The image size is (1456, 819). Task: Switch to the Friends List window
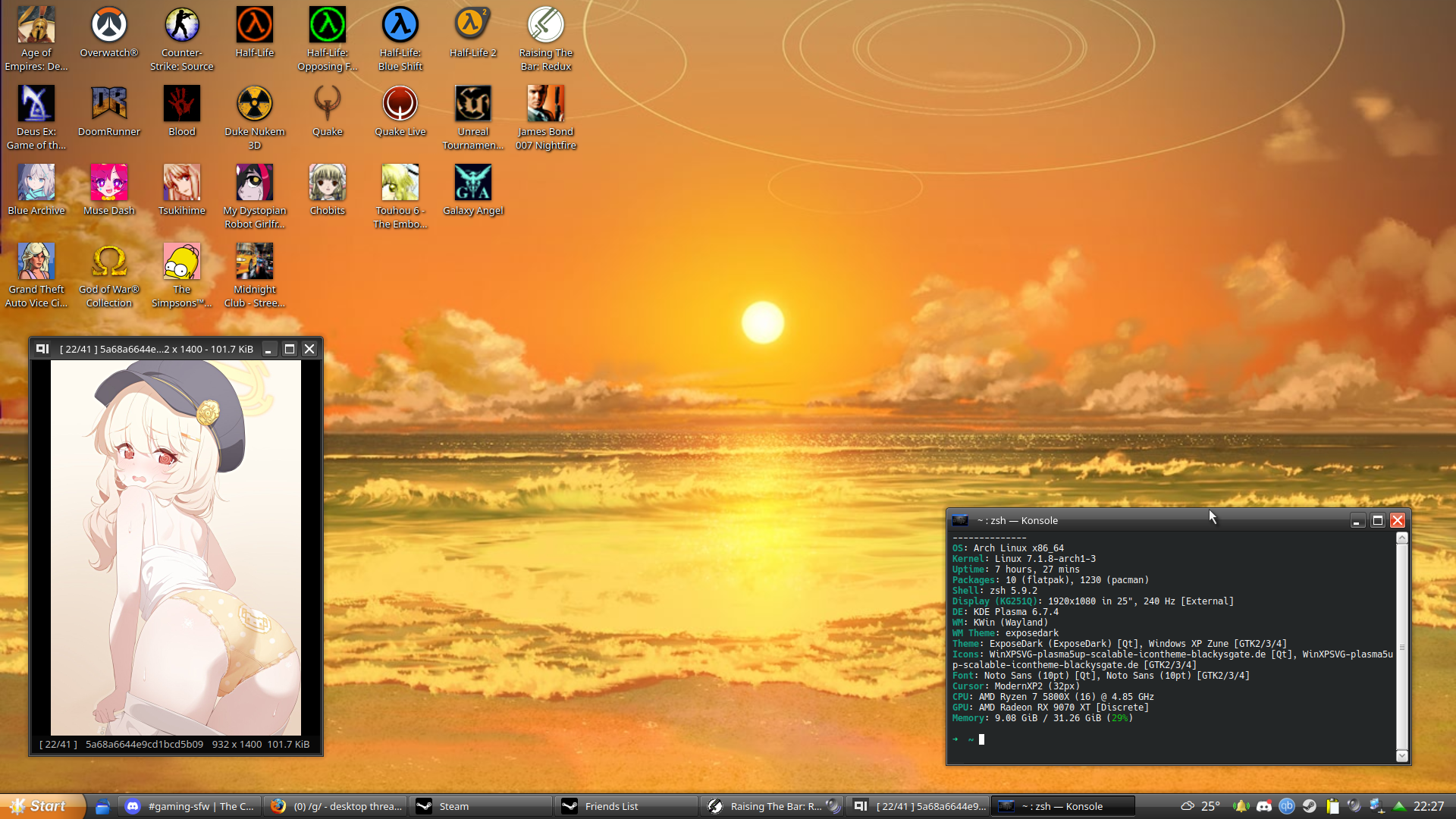pos(627,806)
